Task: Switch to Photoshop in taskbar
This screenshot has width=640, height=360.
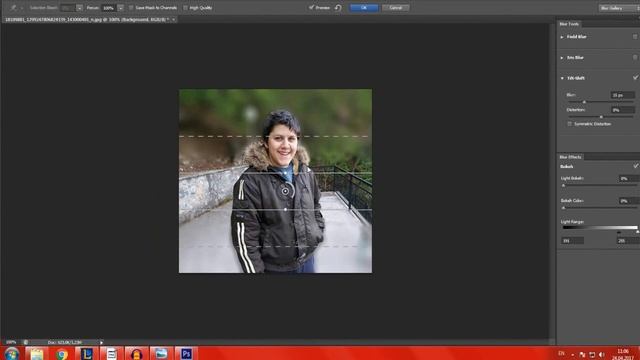Action: tap(186, 353)
